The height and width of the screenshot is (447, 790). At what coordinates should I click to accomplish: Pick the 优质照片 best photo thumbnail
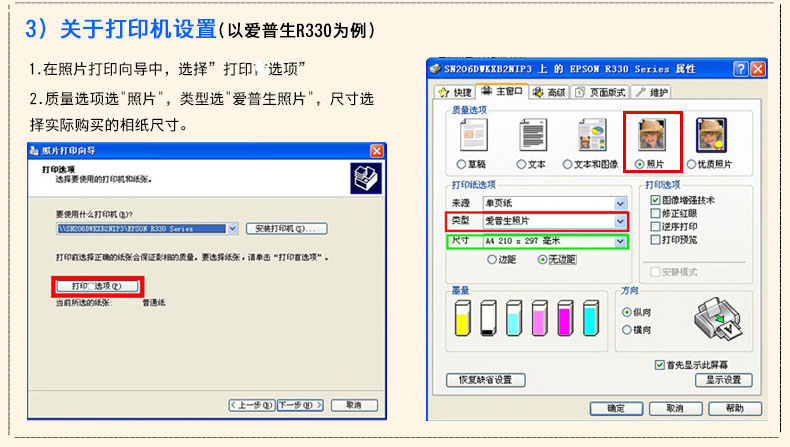pyautogui.click(x=711, y=135)
